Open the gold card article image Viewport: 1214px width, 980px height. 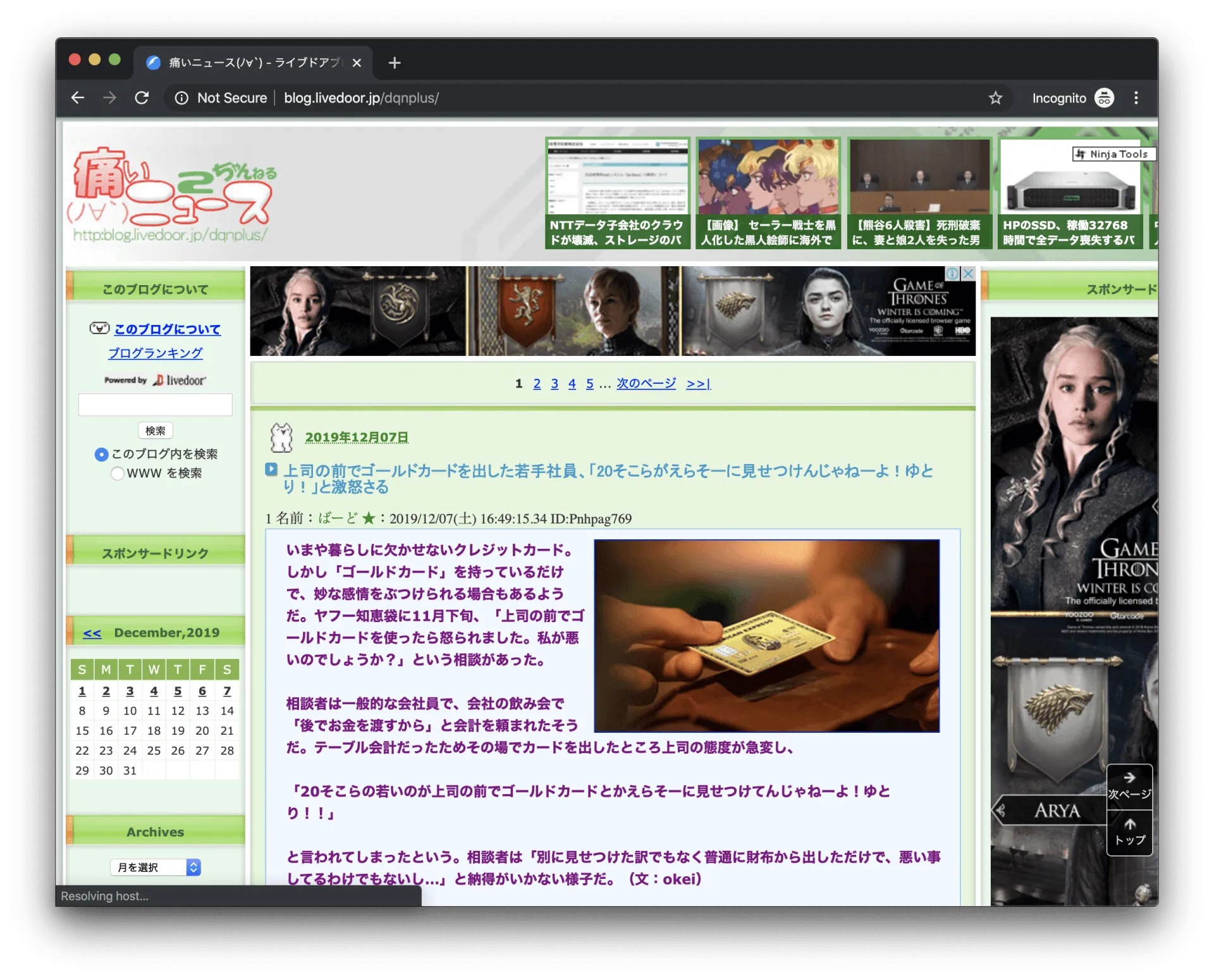766,635
